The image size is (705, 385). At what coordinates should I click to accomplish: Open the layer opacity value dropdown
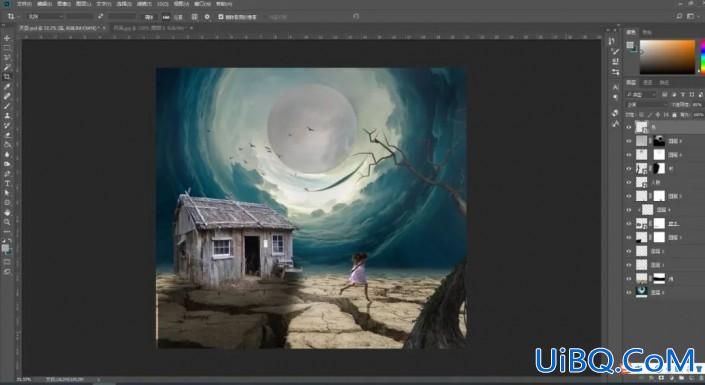(x=697, y=105)
